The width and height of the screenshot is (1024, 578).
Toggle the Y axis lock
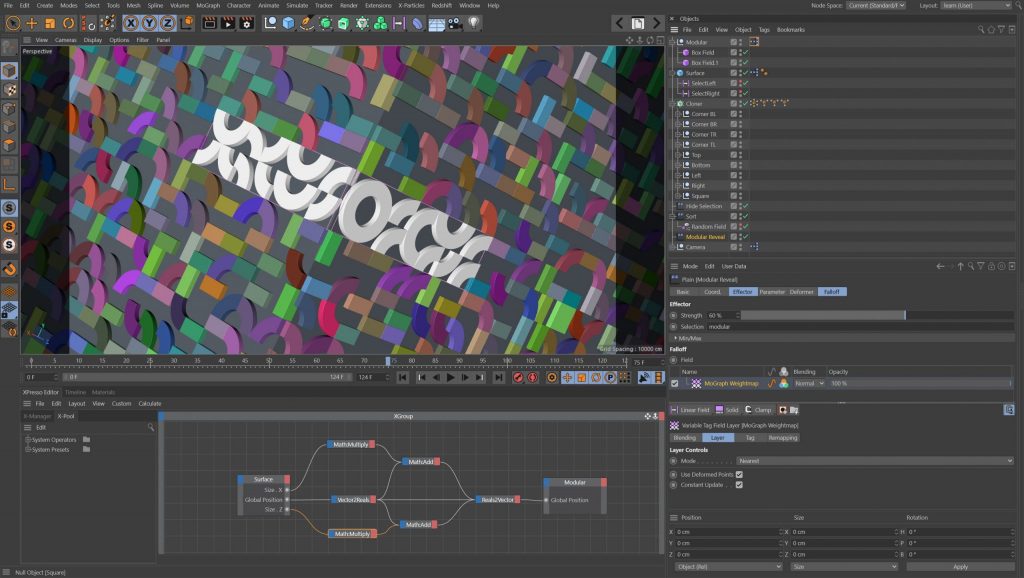pos(150,20)
